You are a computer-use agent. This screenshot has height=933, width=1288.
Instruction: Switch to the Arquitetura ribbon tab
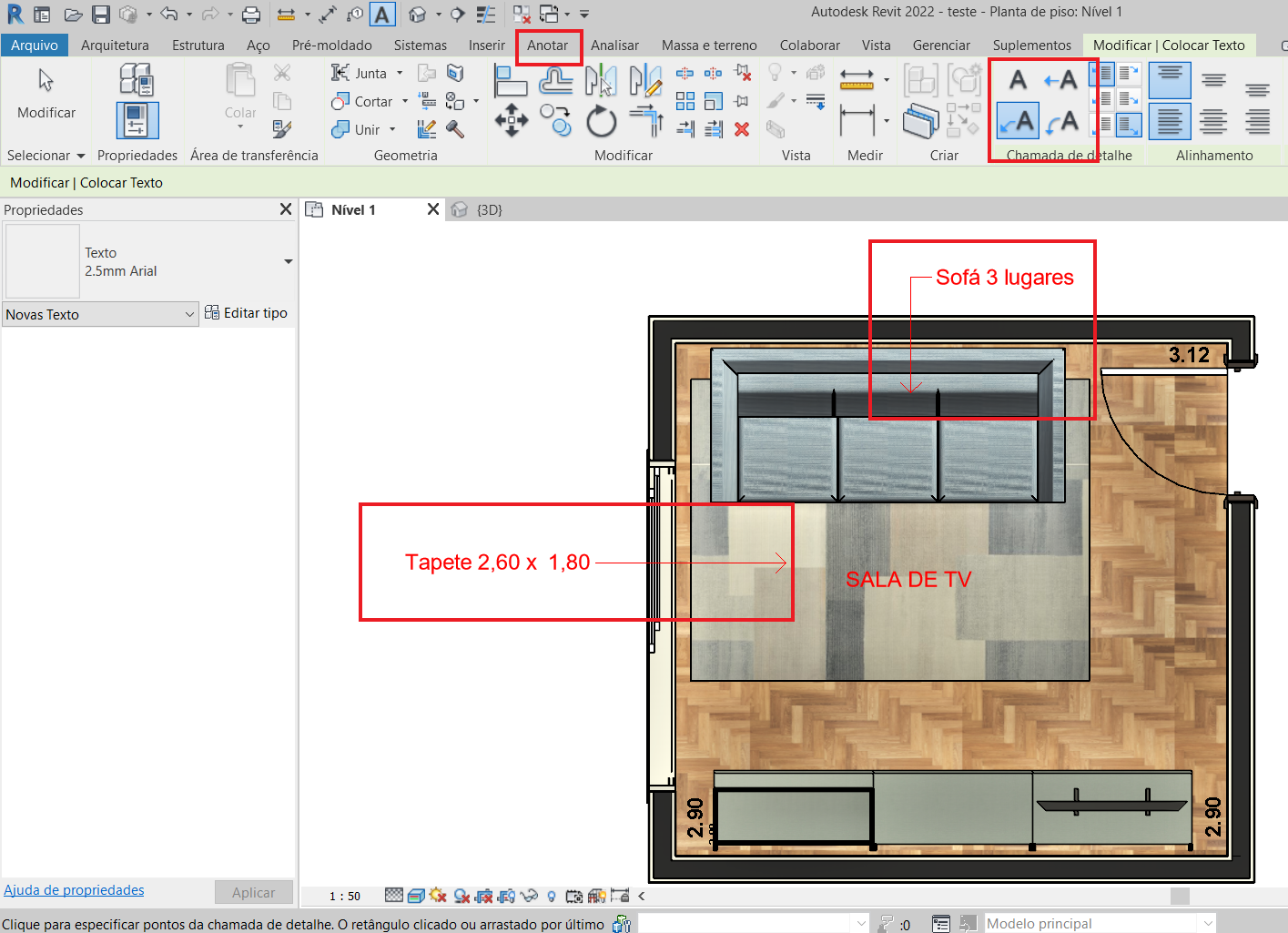(115, 45)
